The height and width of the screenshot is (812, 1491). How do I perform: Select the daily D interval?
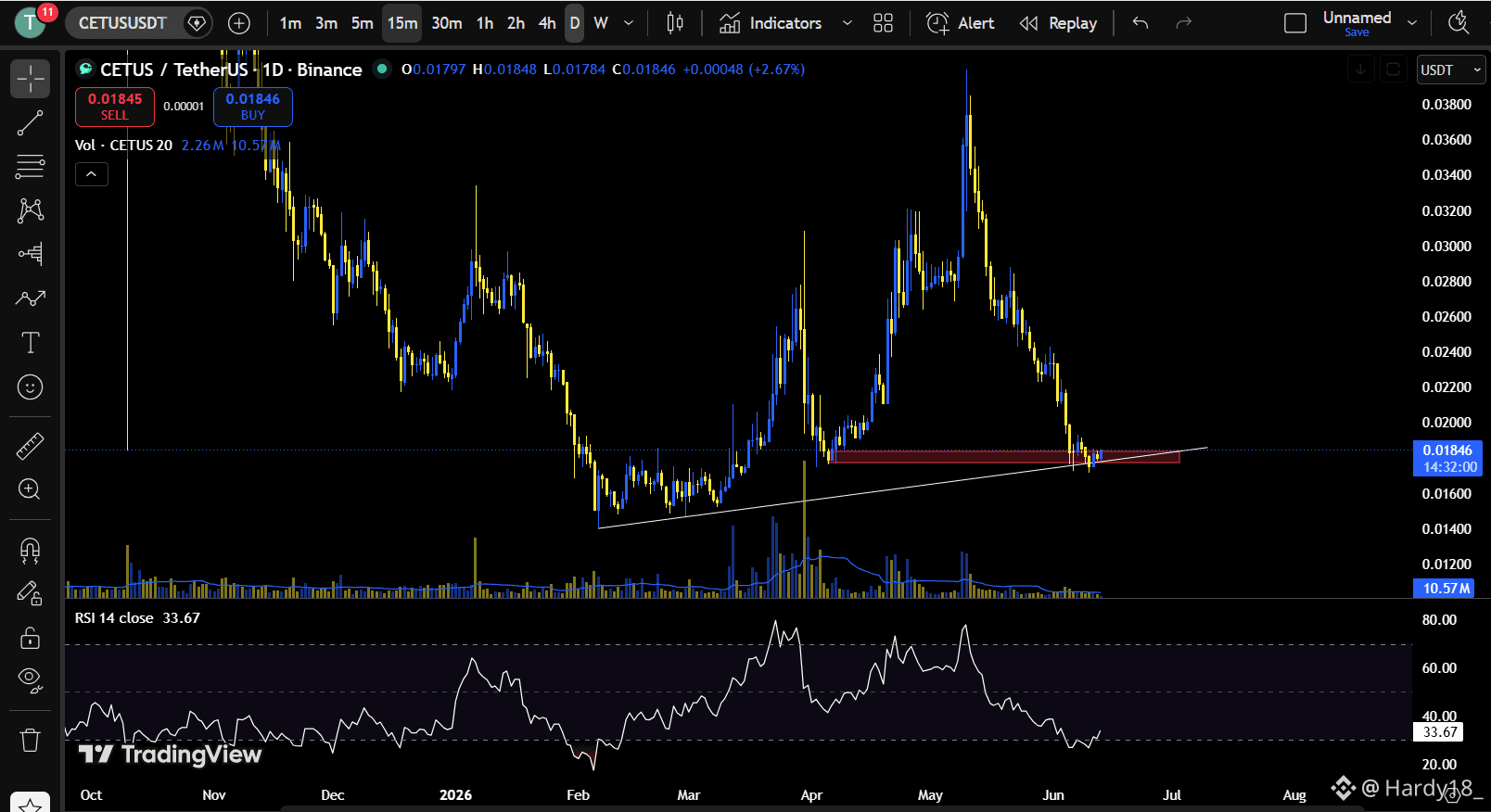(x=575, y=23)
